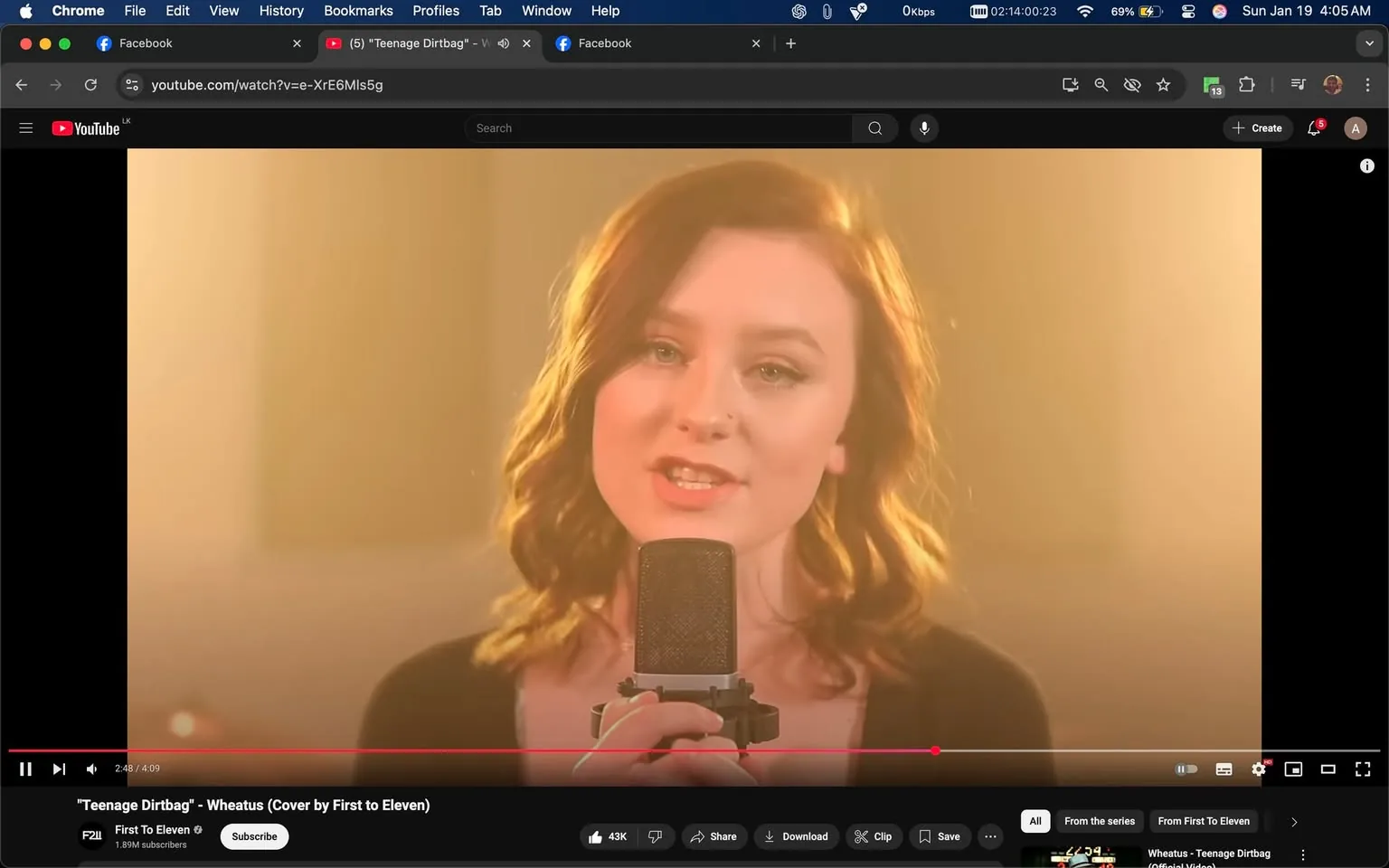Switch to theater mode
This screenshot has height=868, width=1389.
pyautogui.click(x=1328, y=769)
